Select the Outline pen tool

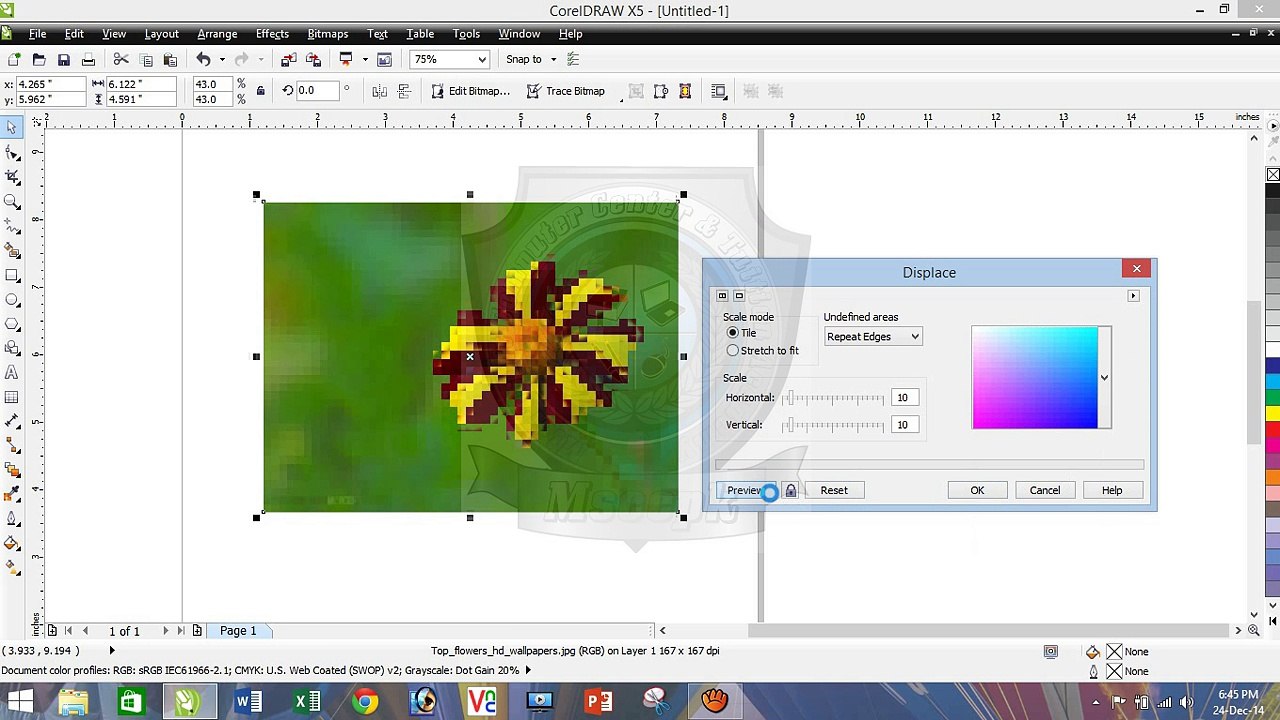point(12,519)
